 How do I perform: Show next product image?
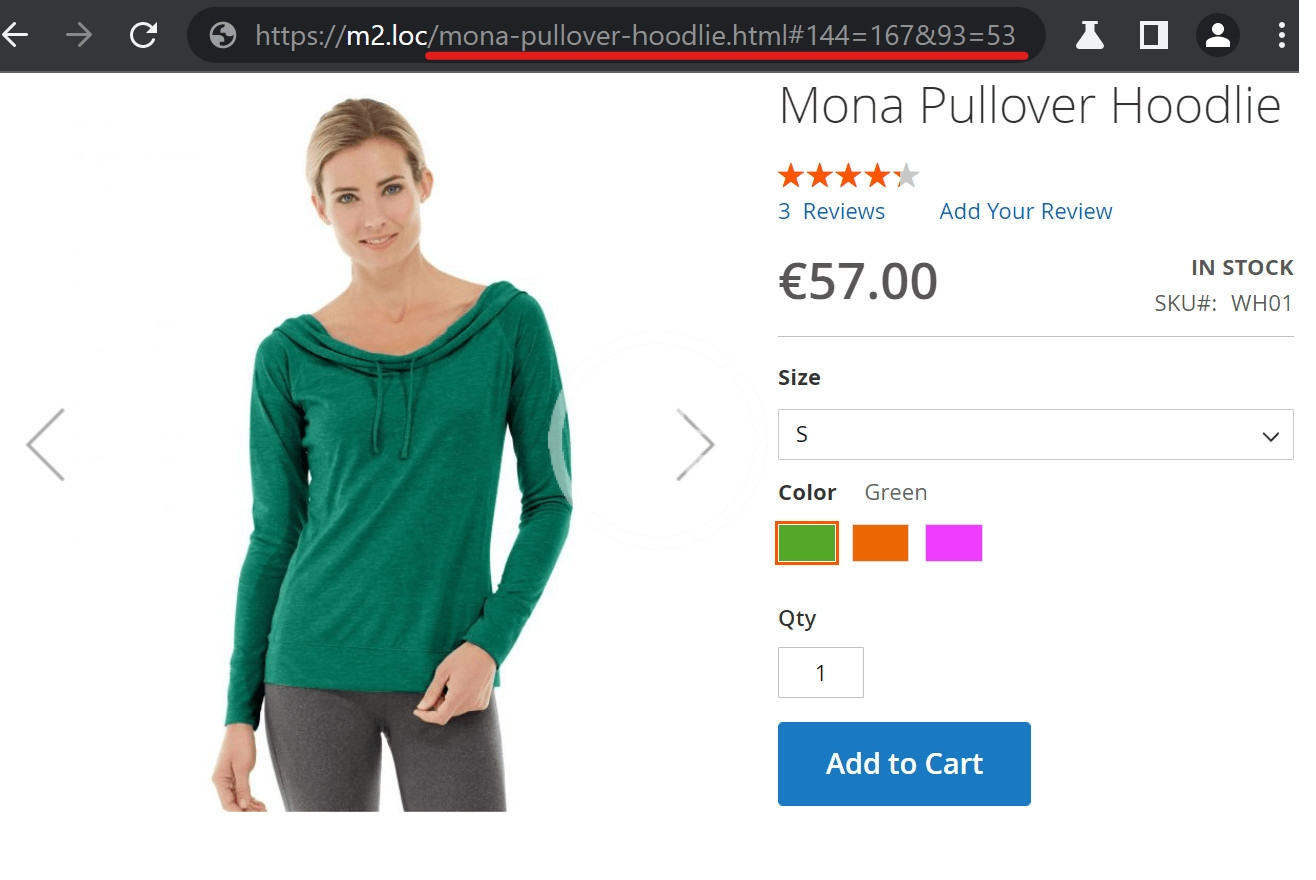coord(696,444)
